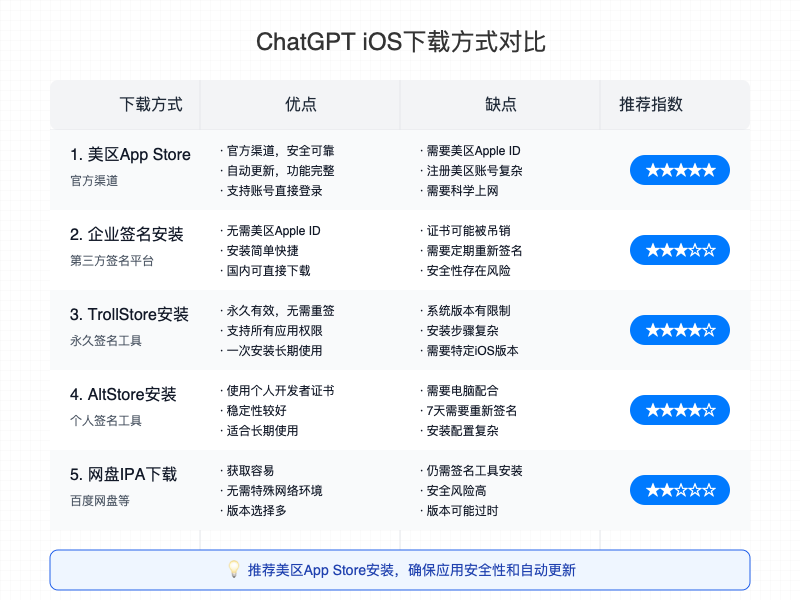
Task: Click the banner text 推荐美区App Store安装
Action: [x=321, y=570]
